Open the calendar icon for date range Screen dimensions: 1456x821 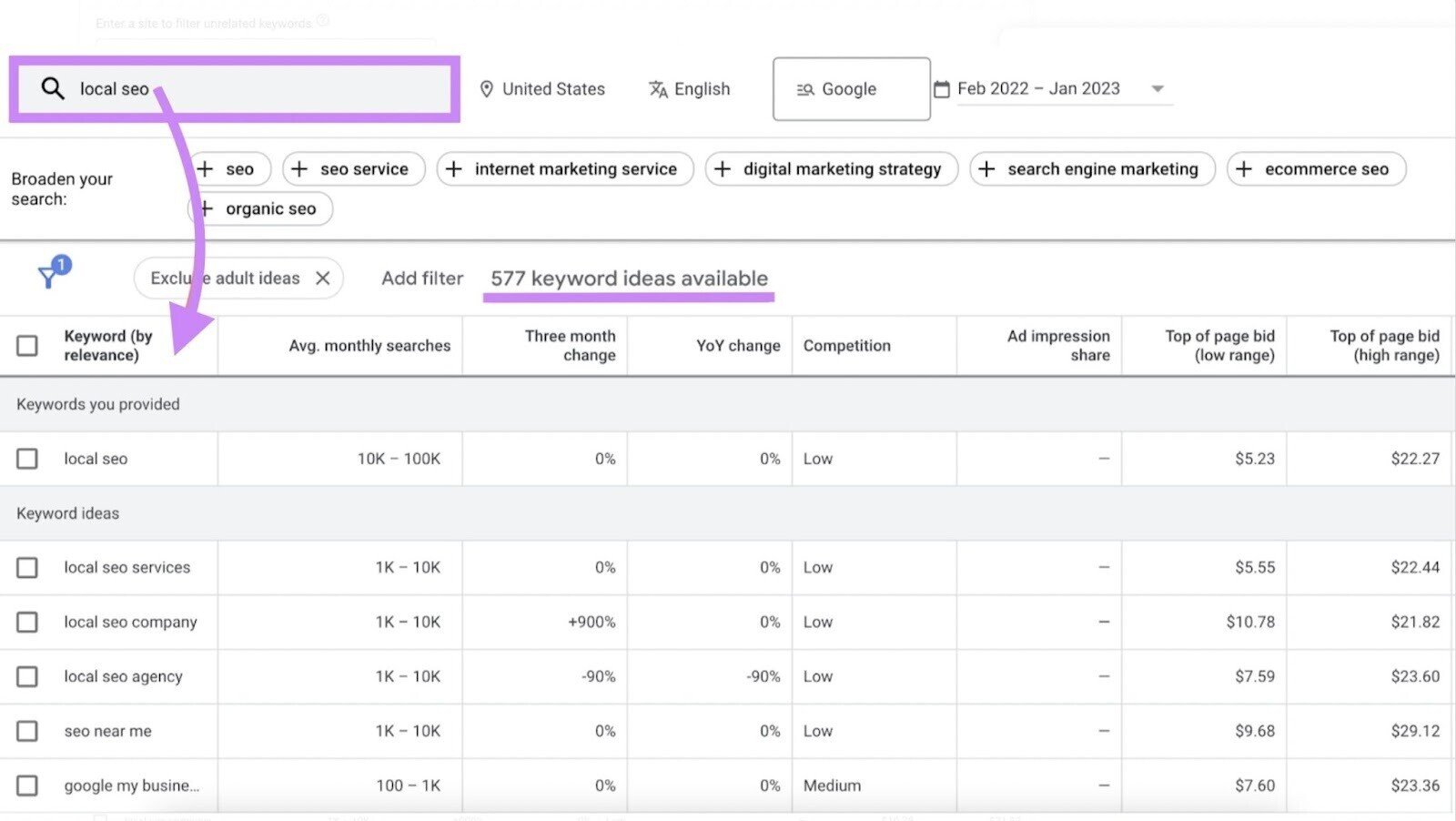pyautogui.click(x=941, y=87)
